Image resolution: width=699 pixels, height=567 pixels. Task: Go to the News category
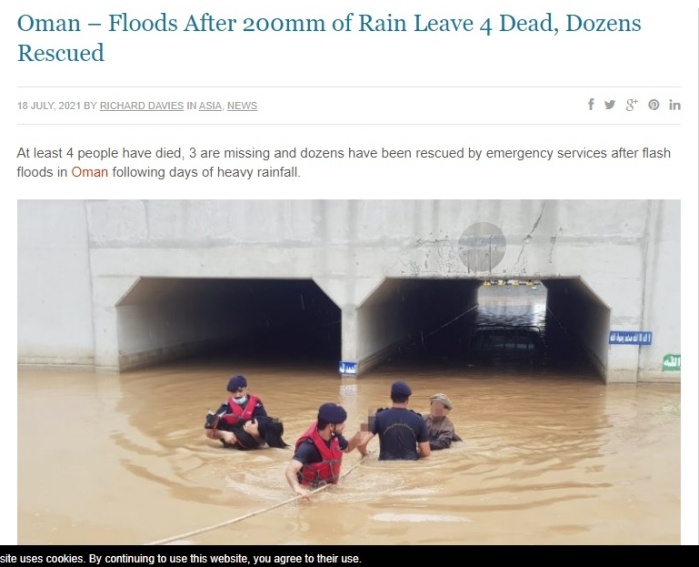(242, 106)
